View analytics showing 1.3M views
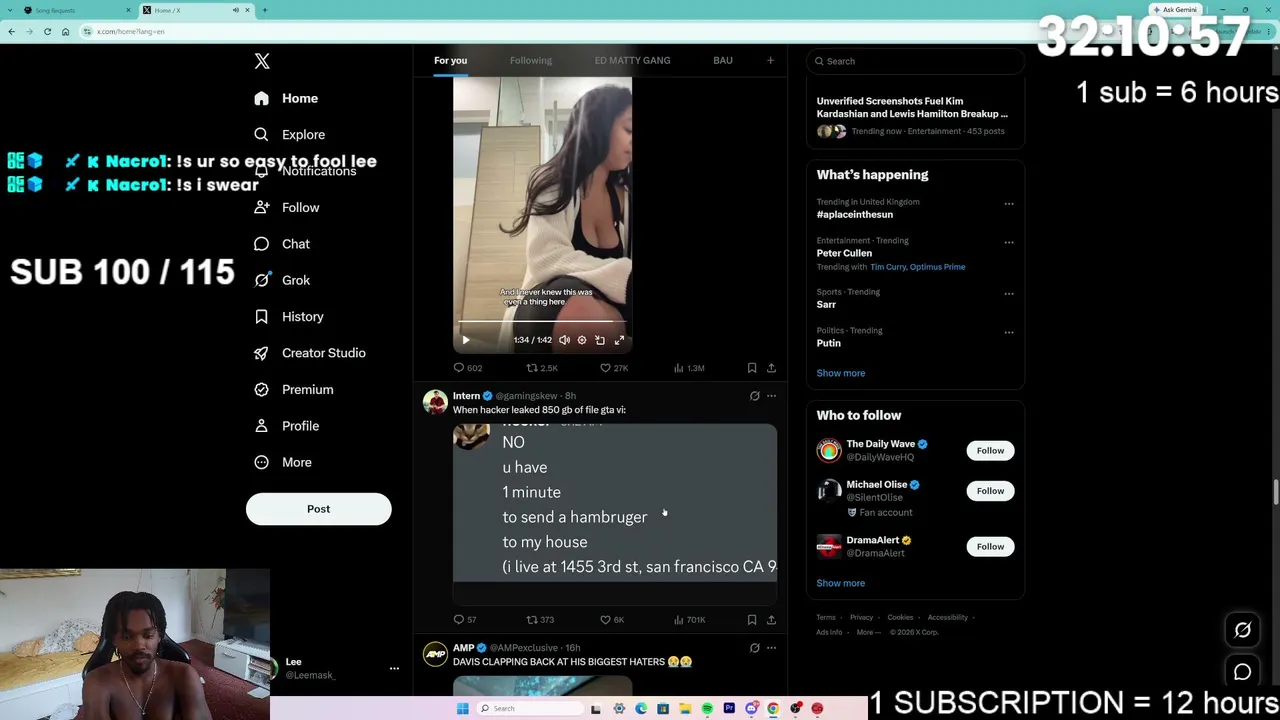Viewport: 1280px width, 720px height. click(689, 368)
